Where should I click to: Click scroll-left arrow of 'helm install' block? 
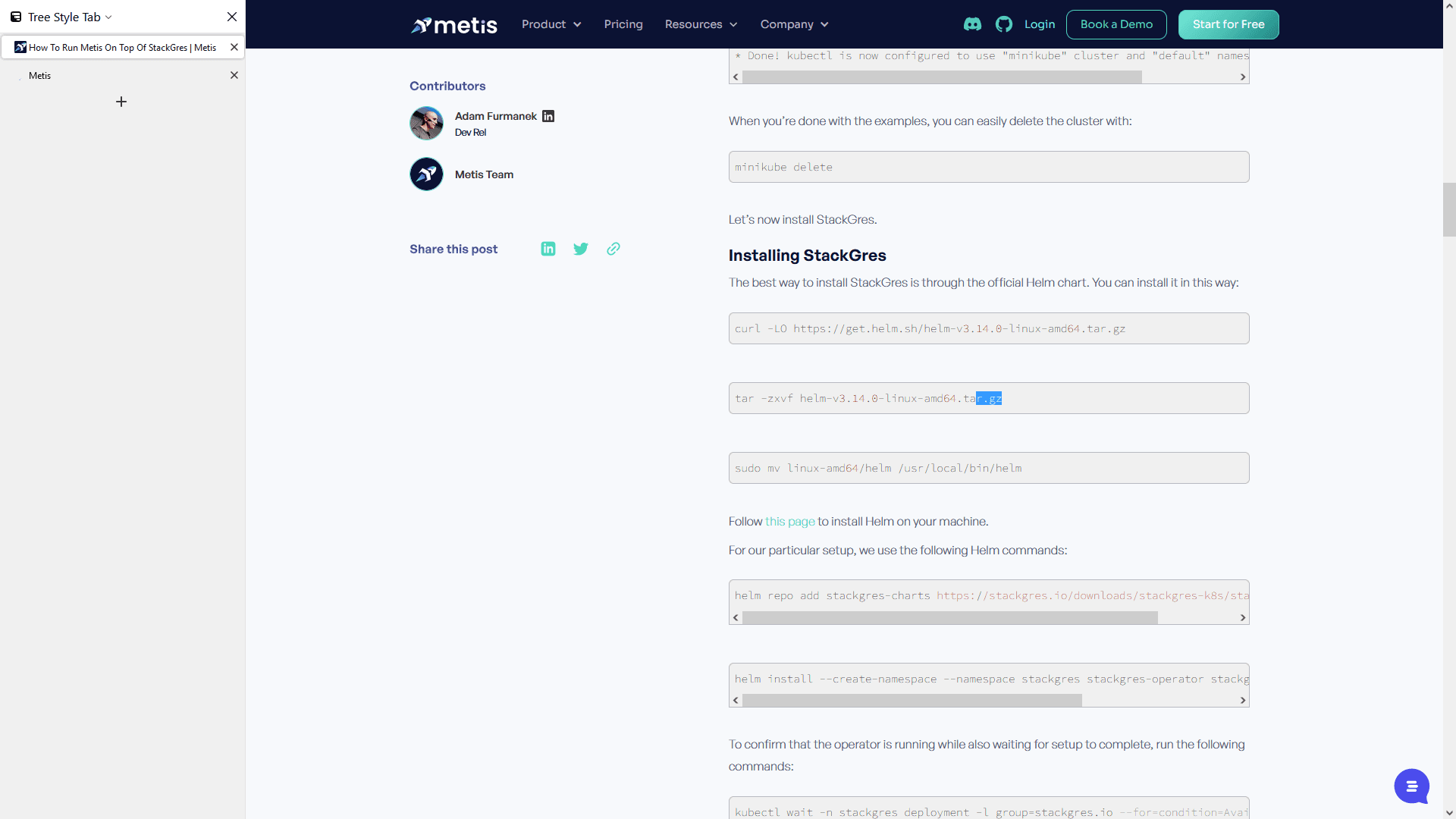click(x=736, y=701)
